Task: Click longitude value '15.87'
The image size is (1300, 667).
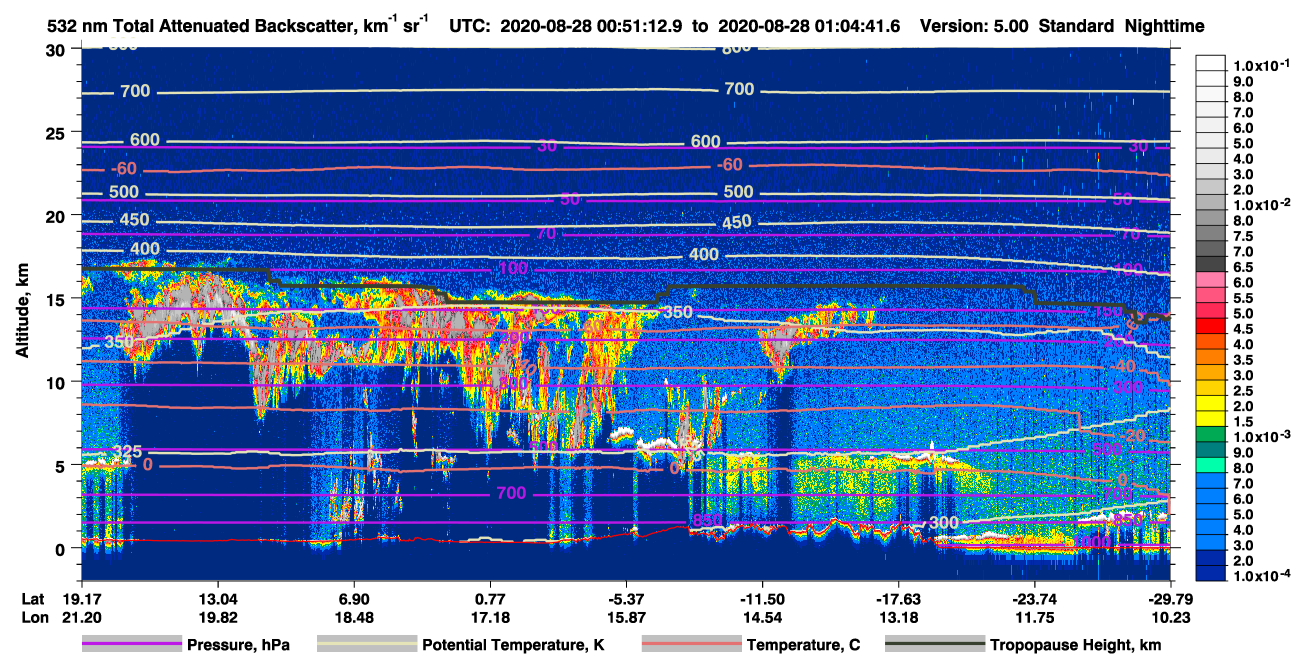Action: point(625,617)
